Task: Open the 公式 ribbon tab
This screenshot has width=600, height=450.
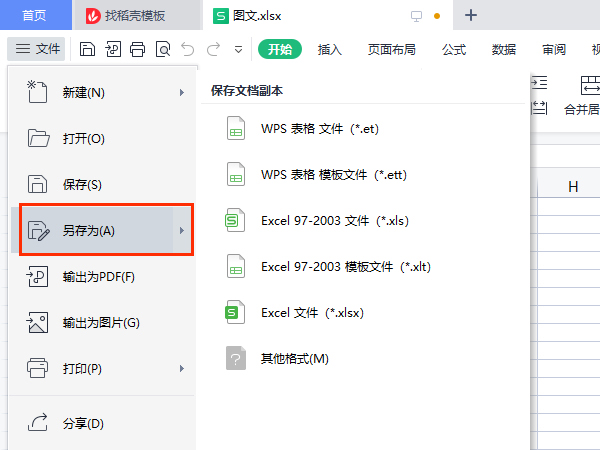Action: coord(454,49)
